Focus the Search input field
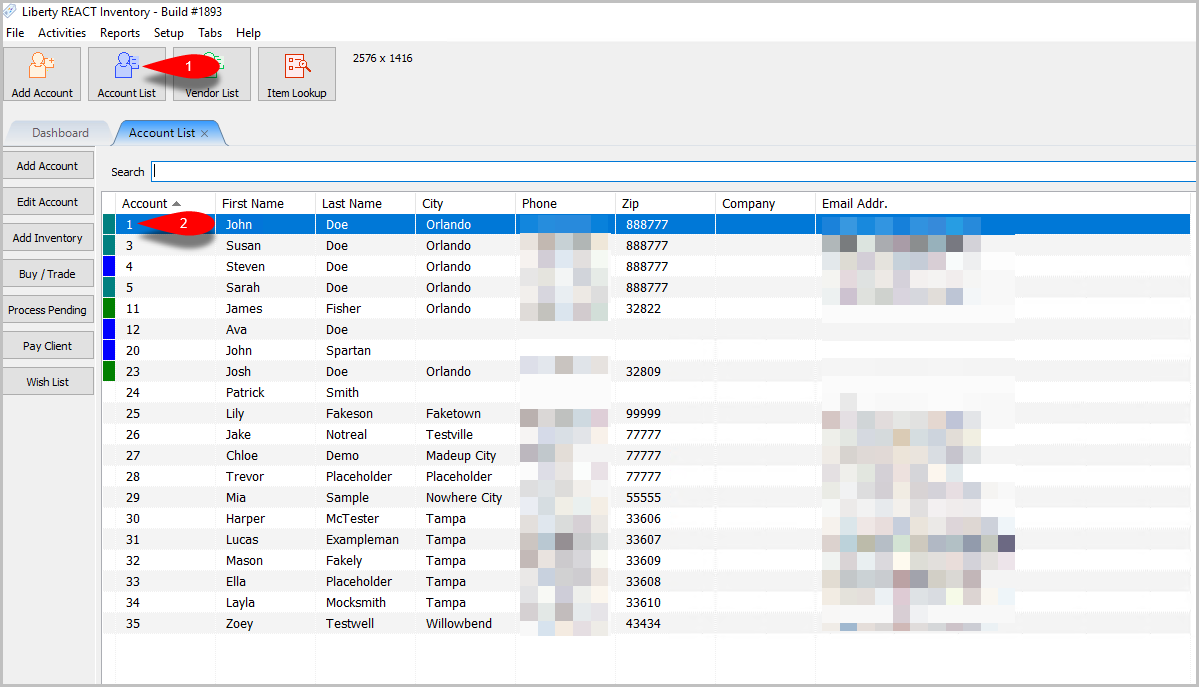The height and width of the screenshot is (687, 1199). click(674, 171)
